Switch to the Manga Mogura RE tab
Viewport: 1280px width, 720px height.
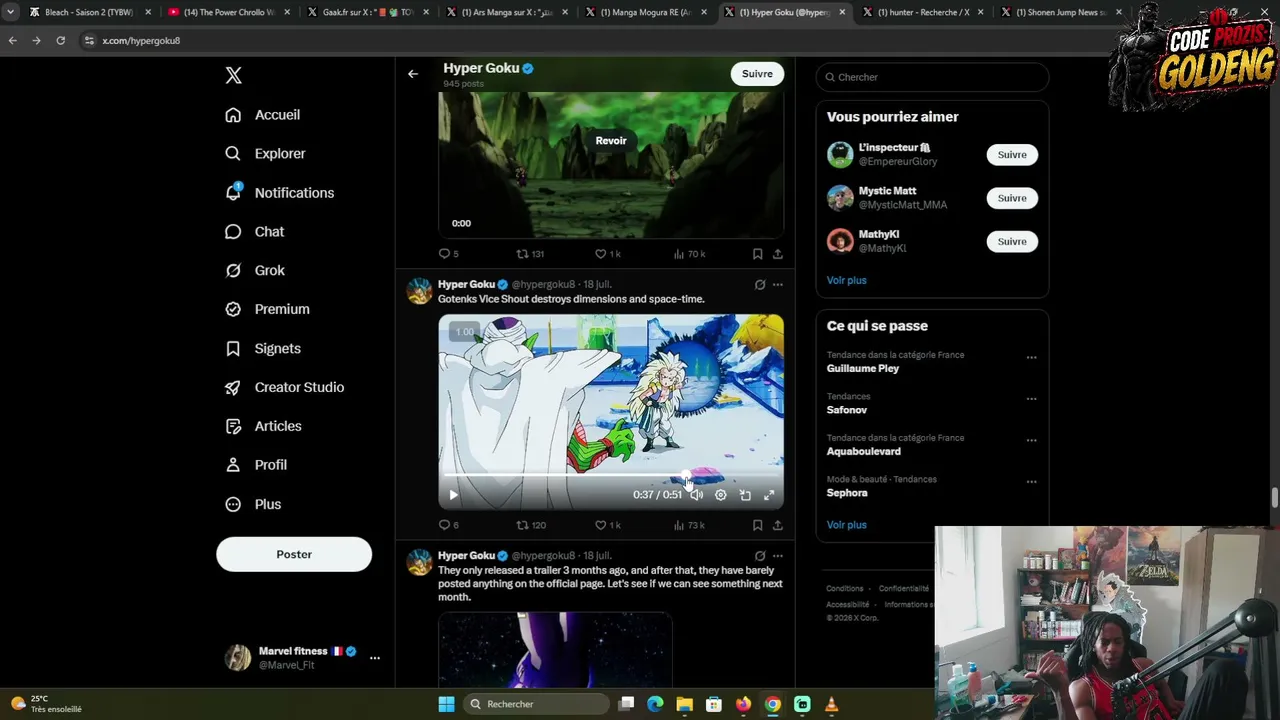(x=646, y=12)
